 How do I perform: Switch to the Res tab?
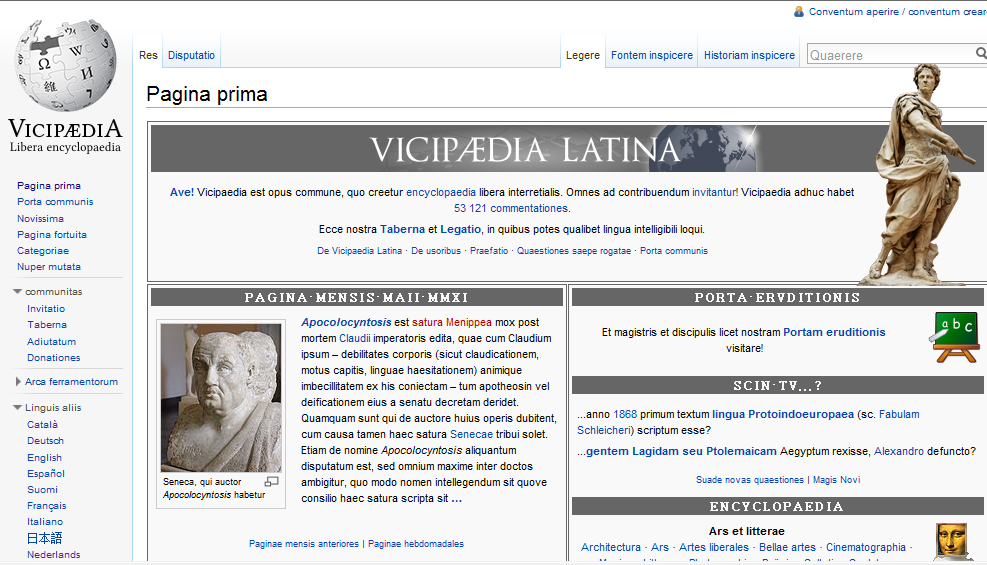[148, 55]
